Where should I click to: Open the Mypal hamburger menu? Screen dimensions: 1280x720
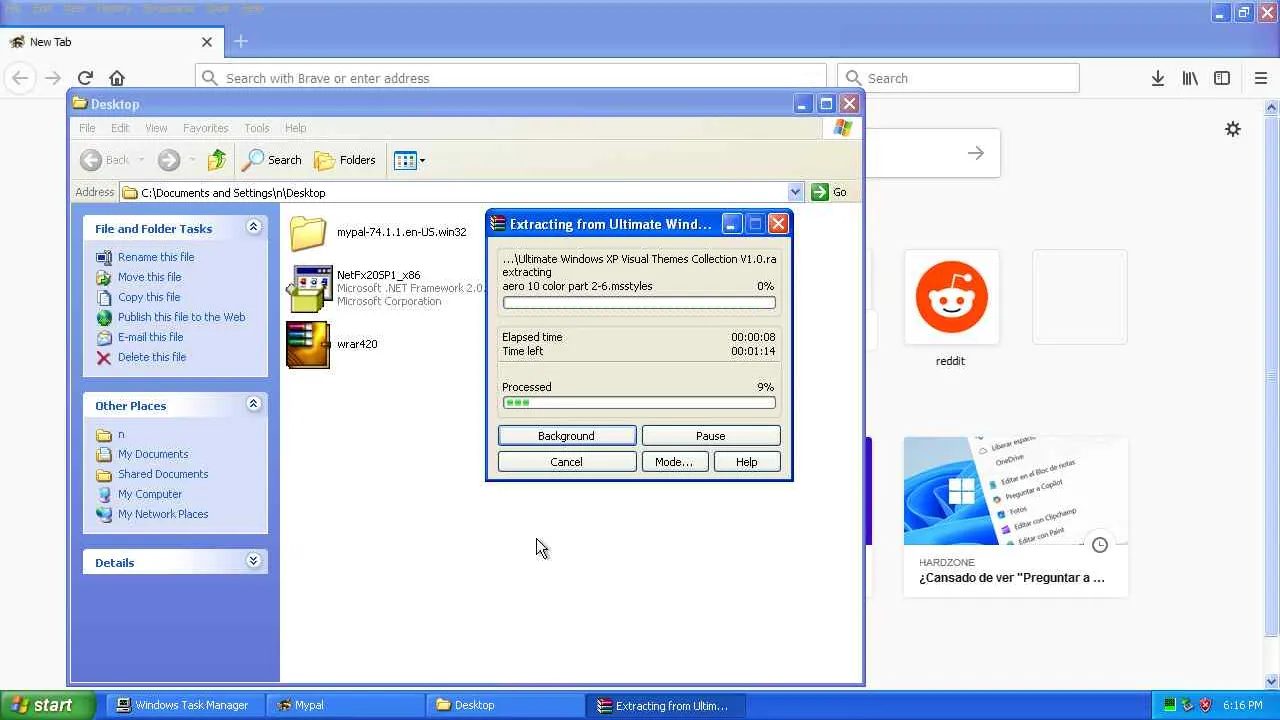(1261, 78)
